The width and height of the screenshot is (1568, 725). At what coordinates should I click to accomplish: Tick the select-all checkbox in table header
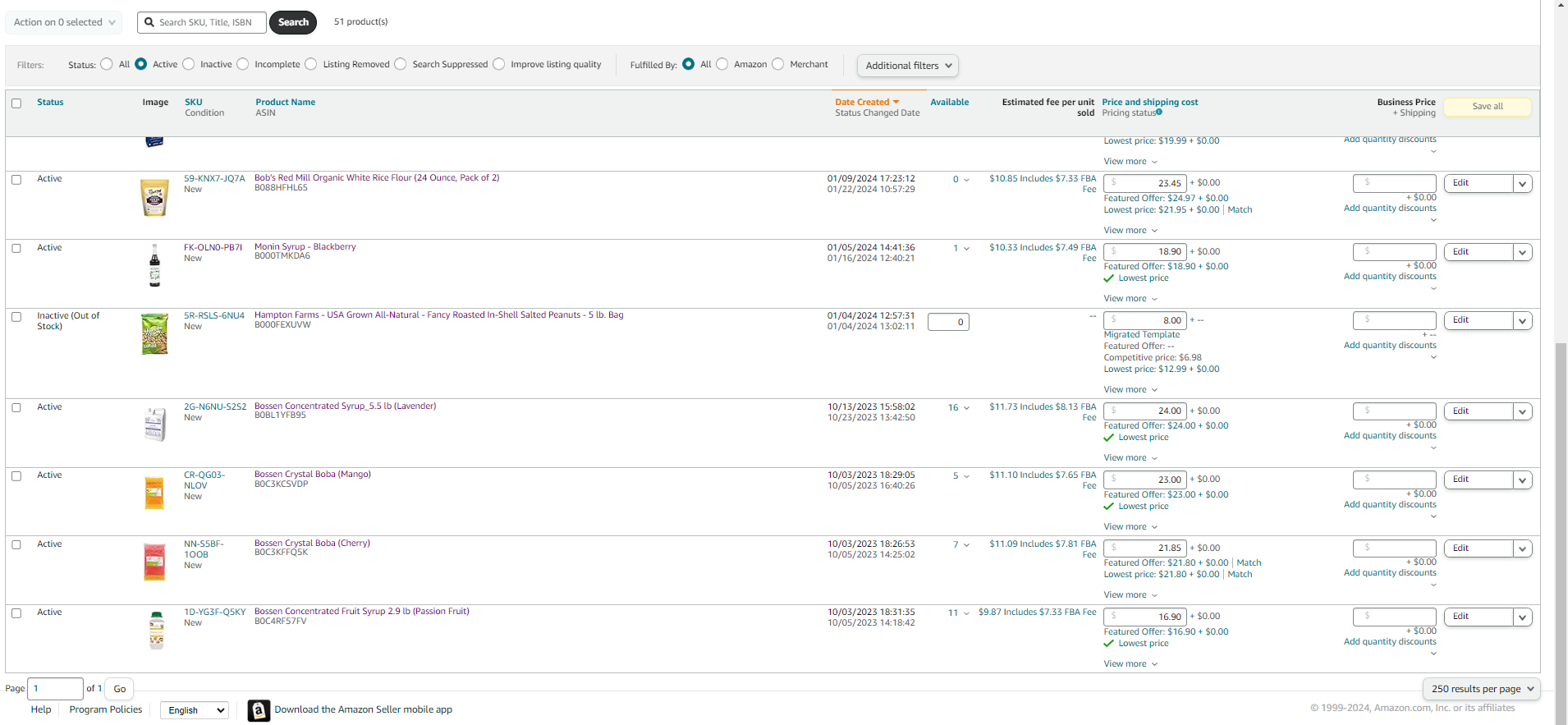click(16, 103)
